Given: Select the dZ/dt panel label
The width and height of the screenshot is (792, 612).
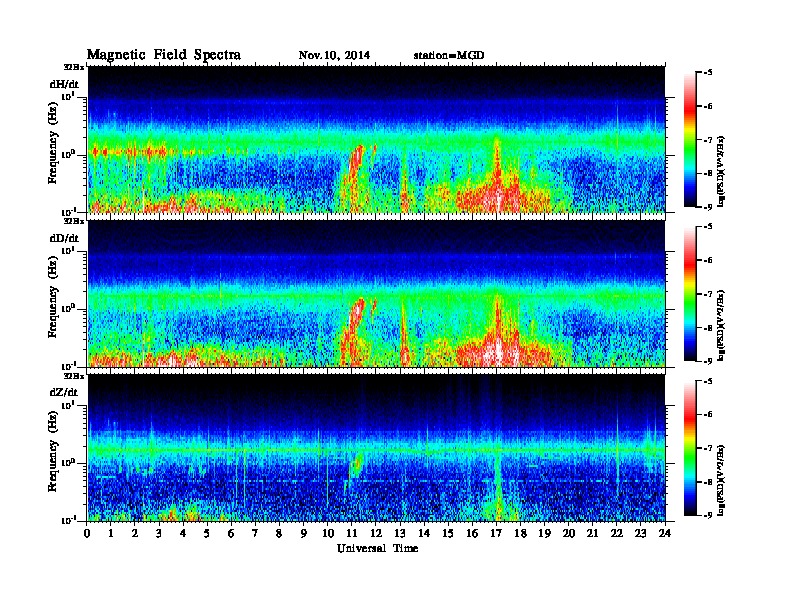Looking at the screenshot, I should point(64,392).
